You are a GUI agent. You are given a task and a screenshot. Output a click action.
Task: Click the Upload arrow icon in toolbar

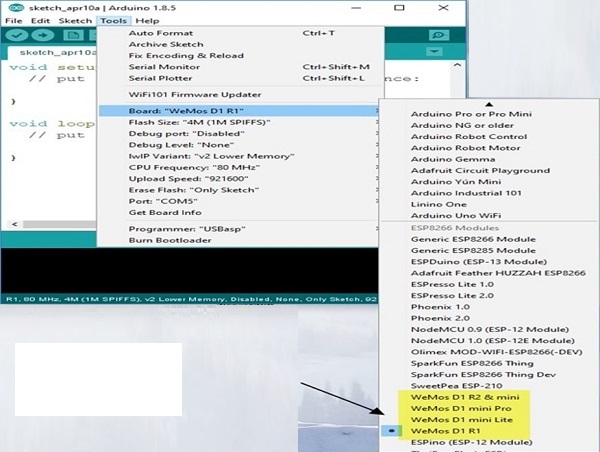click(39, 35)
